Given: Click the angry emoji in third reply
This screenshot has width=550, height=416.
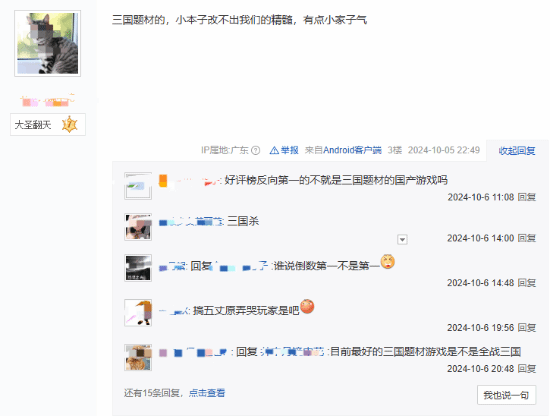Looking at the screenshot, I should click(x=388, y=262).
